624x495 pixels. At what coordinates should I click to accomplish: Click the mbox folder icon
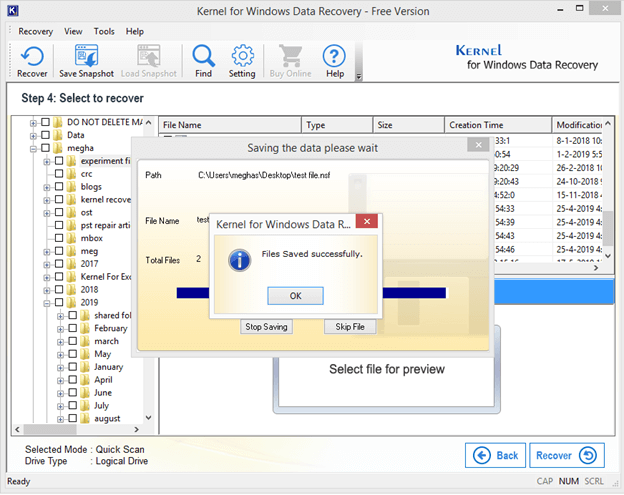[x=72, y=238]
